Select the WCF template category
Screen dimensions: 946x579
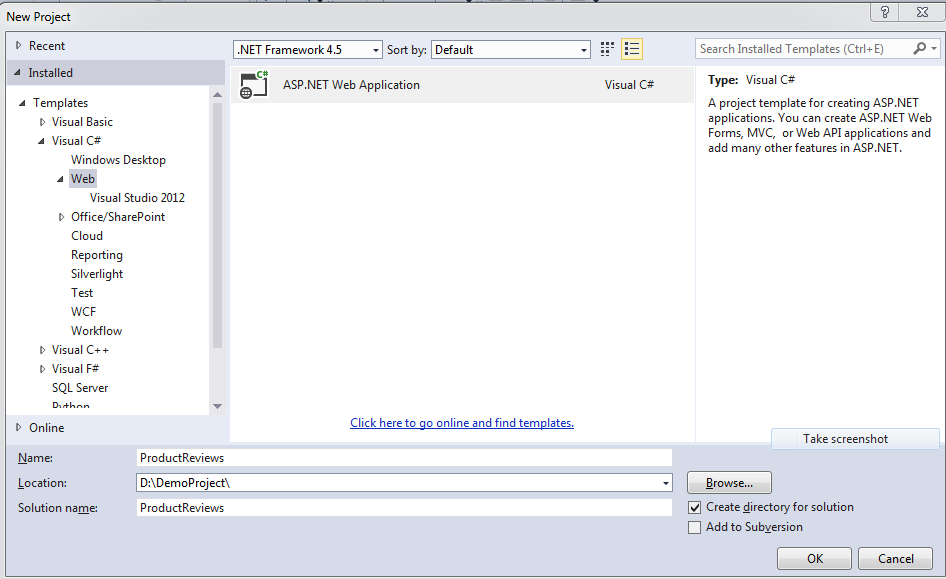(83, 312)
